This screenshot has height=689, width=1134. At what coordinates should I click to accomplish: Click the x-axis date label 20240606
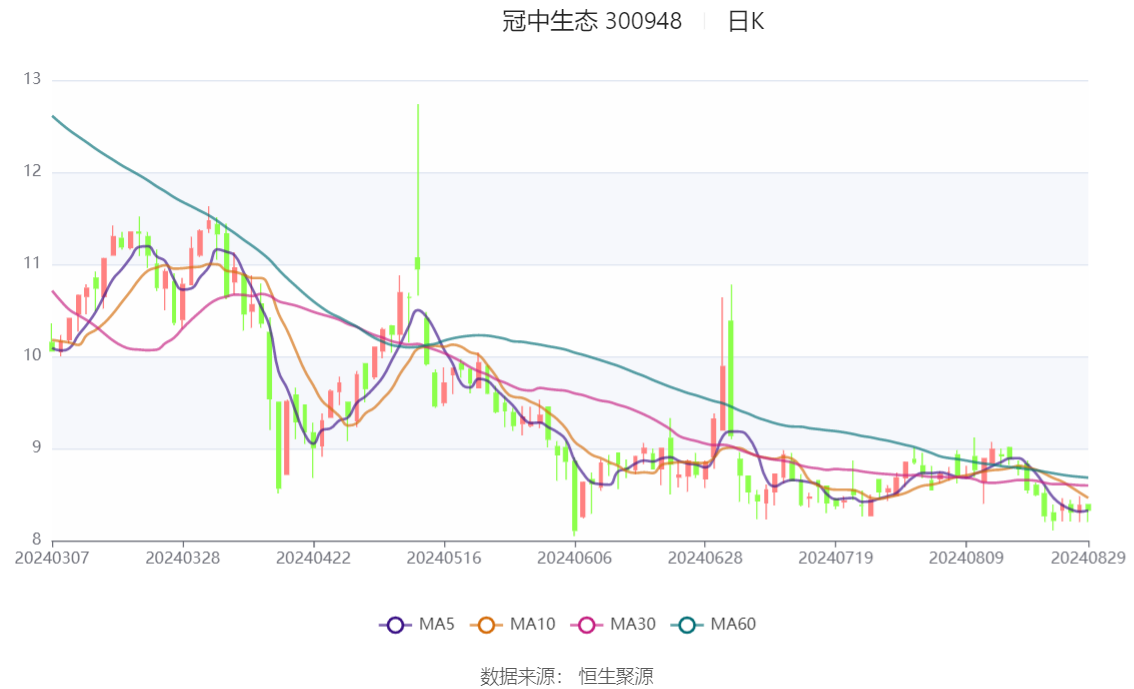click(x=574, y=558)
